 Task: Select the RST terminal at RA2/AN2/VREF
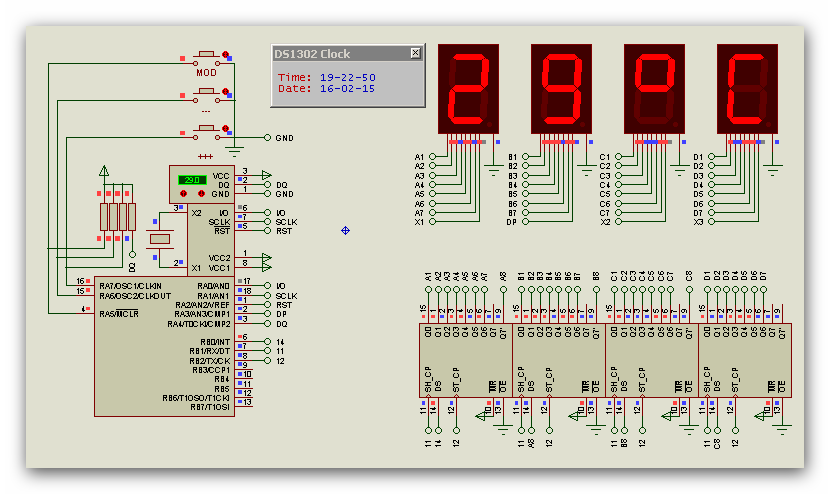pos(268,305)
